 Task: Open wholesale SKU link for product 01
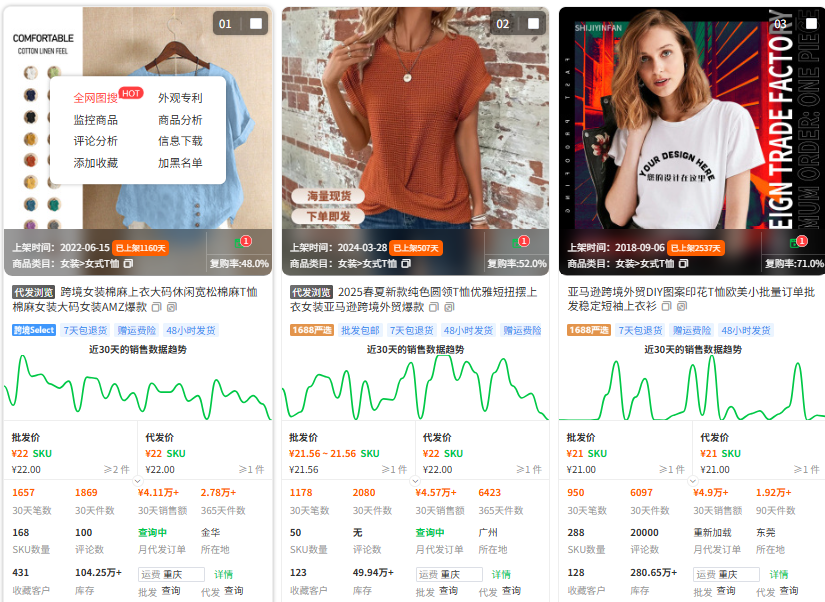pos(42,454)
